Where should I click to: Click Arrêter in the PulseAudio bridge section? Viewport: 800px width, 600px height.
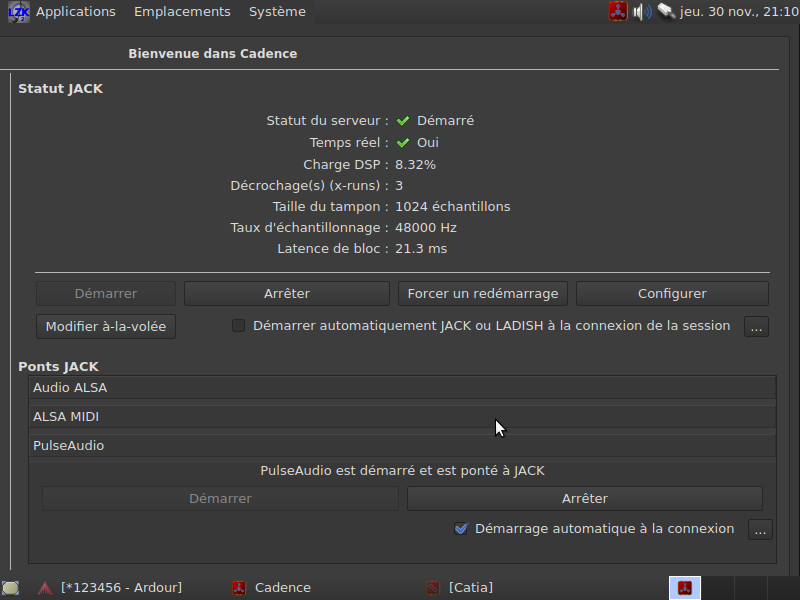tap(585, 498)
